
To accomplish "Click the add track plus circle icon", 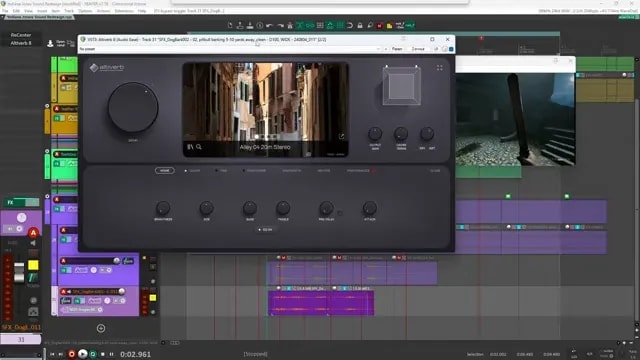I will point(101,328).
